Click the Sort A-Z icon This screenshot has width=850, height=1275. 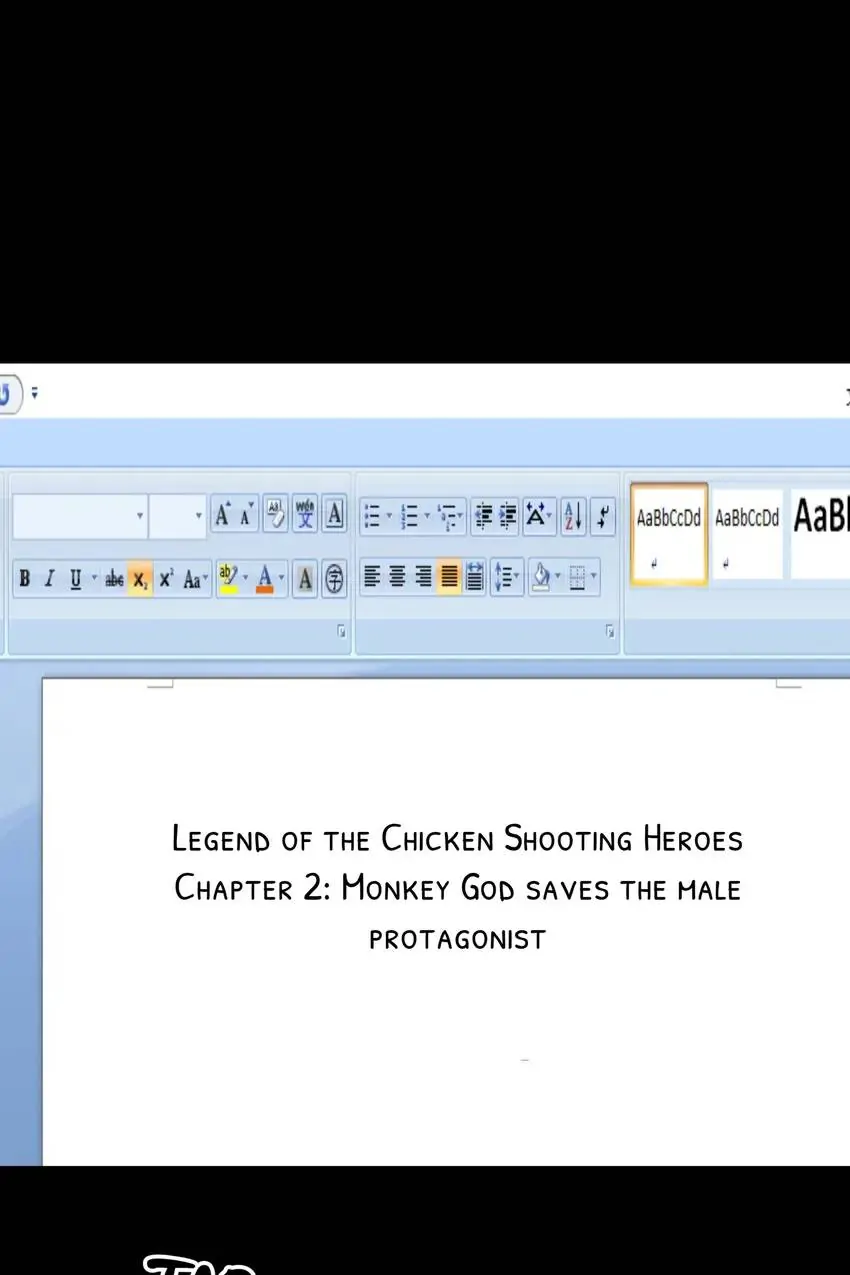pos(573,516)
